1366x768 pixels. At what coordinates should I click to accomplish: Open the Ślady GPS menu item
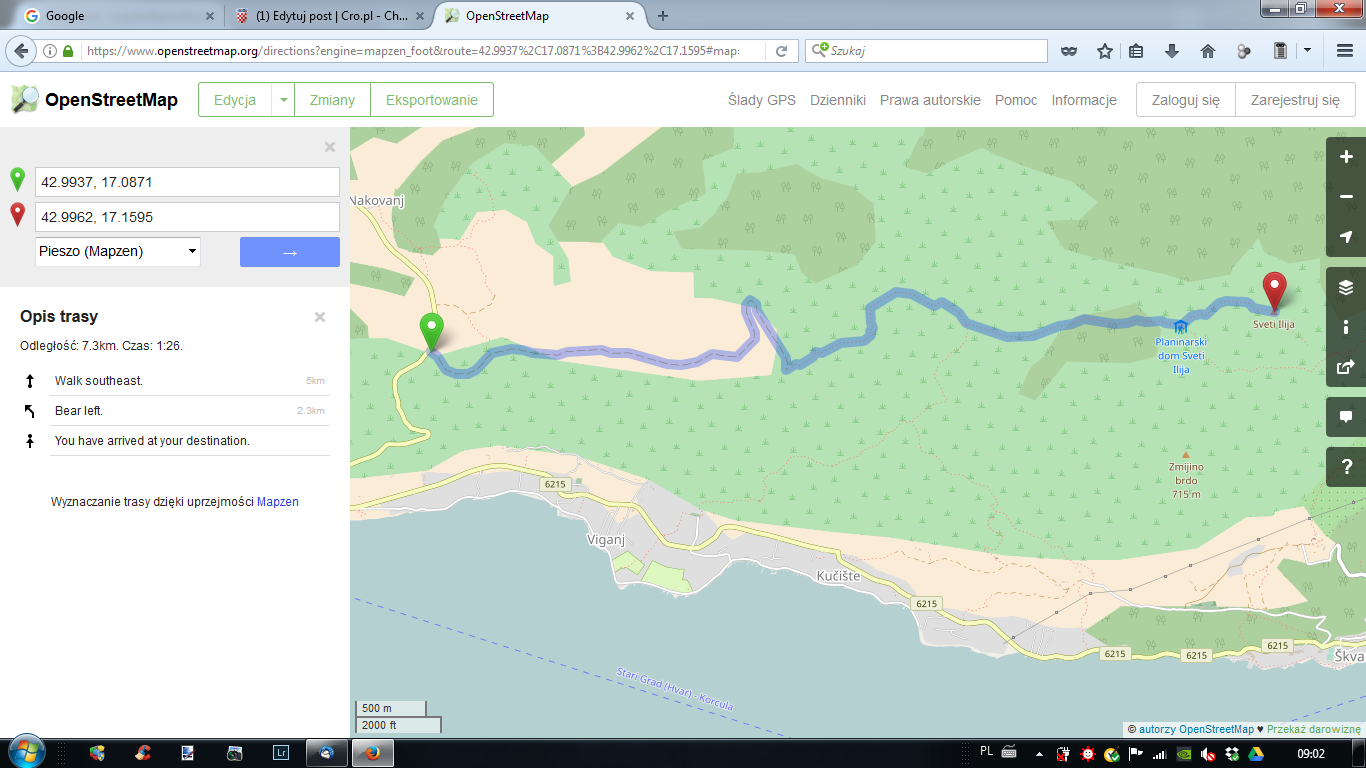coord(762,100)
